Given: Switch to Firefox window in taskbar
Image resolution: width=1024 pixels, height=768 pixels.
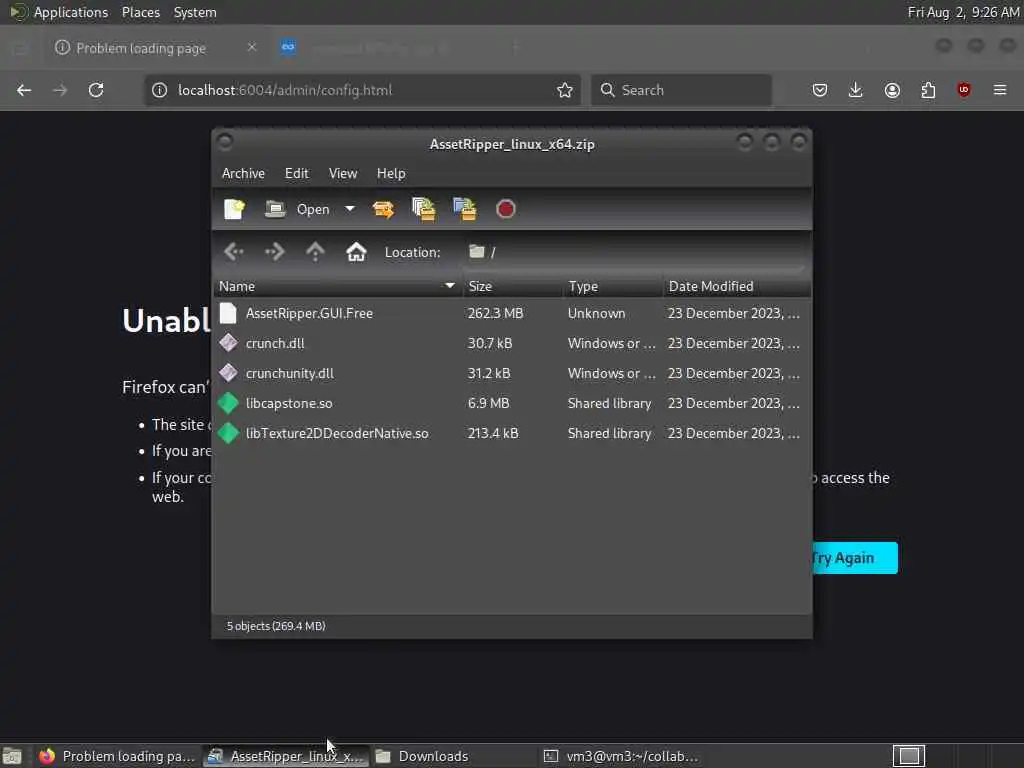Looking at the screenshot, I should (x=116, y=756).
